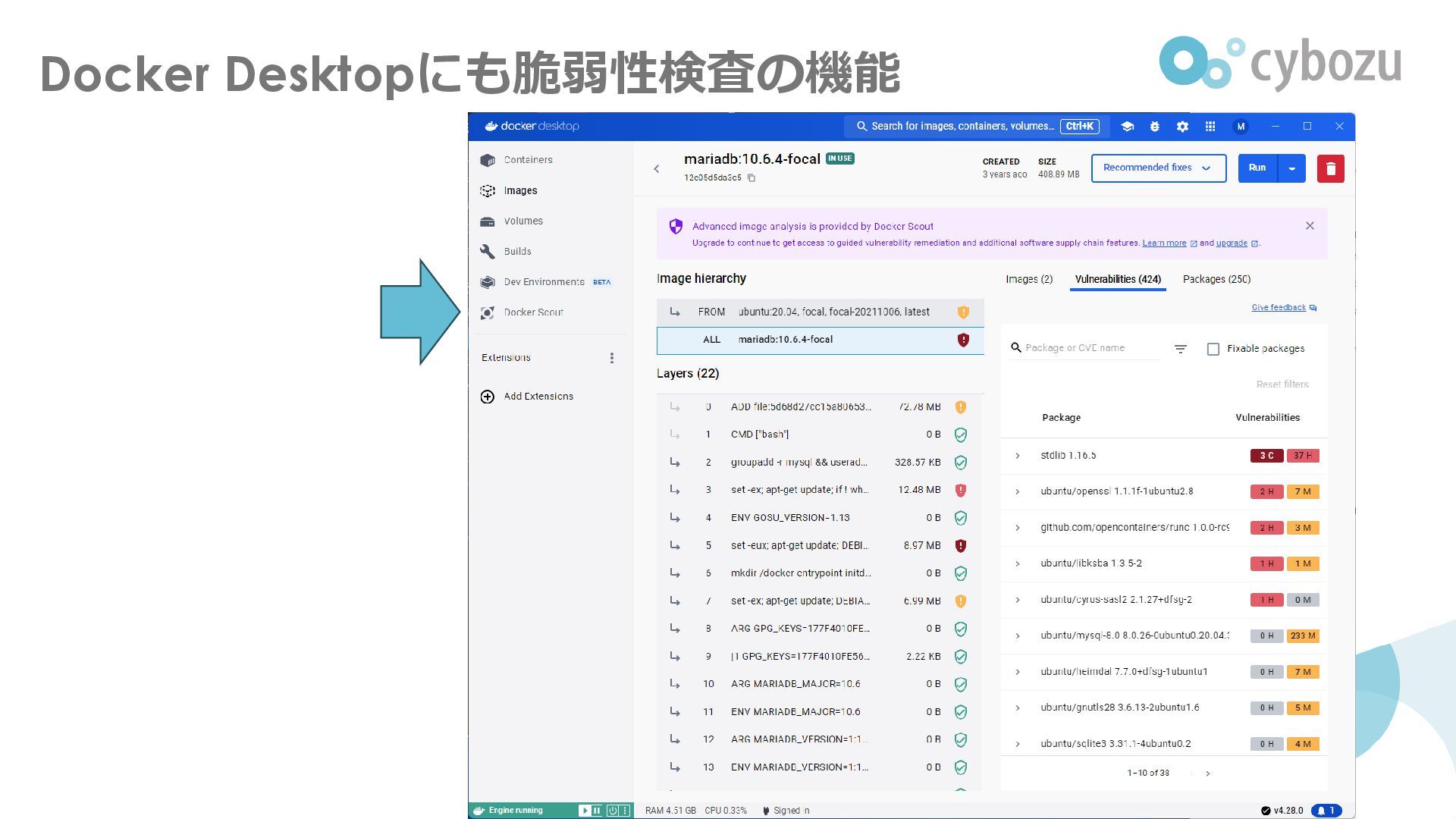The image size is (1456, 819).
Task: Select layer 0 ADD file row
Action: tap(820, 407)
